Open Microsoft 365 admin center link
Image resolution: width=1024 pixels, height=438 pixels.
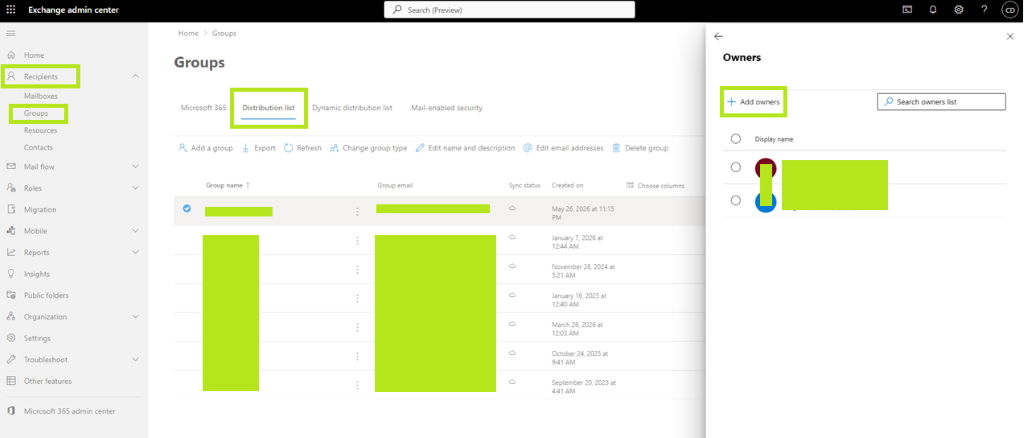coord(69,411)
